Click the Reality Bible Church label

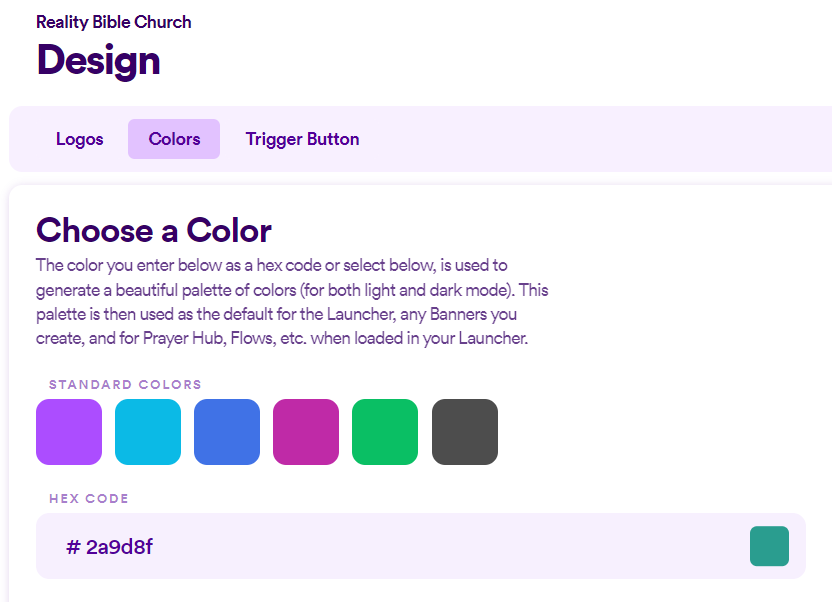(113, 21)
